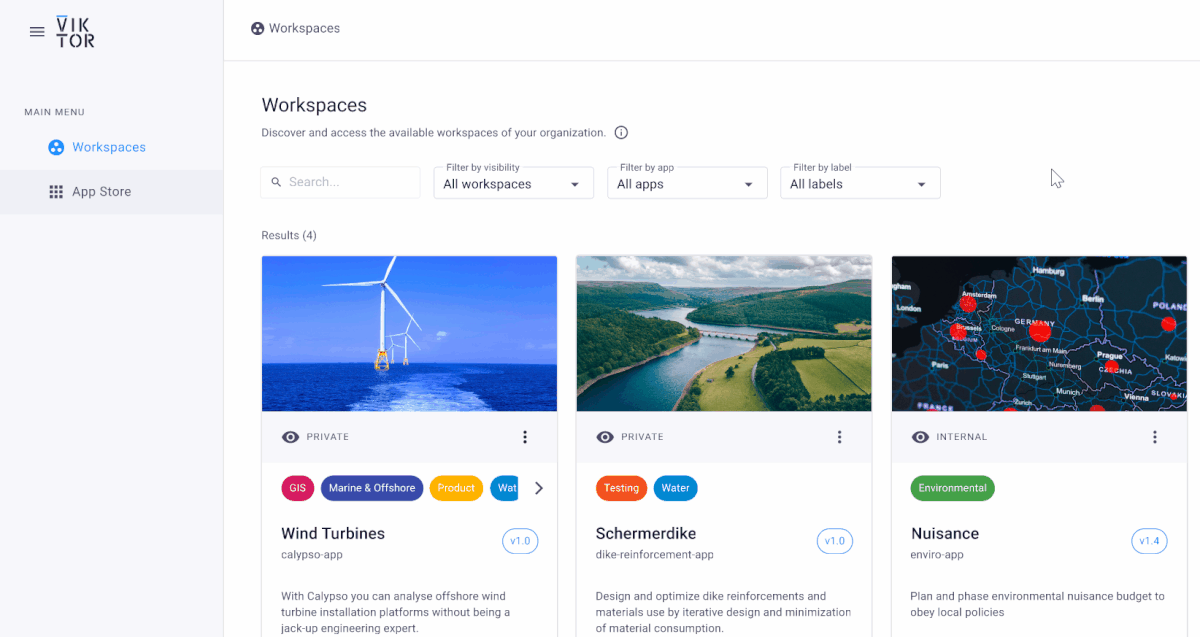Open the Wind Turbines workspace title link
1200x637 pixels.
(333, 533)
